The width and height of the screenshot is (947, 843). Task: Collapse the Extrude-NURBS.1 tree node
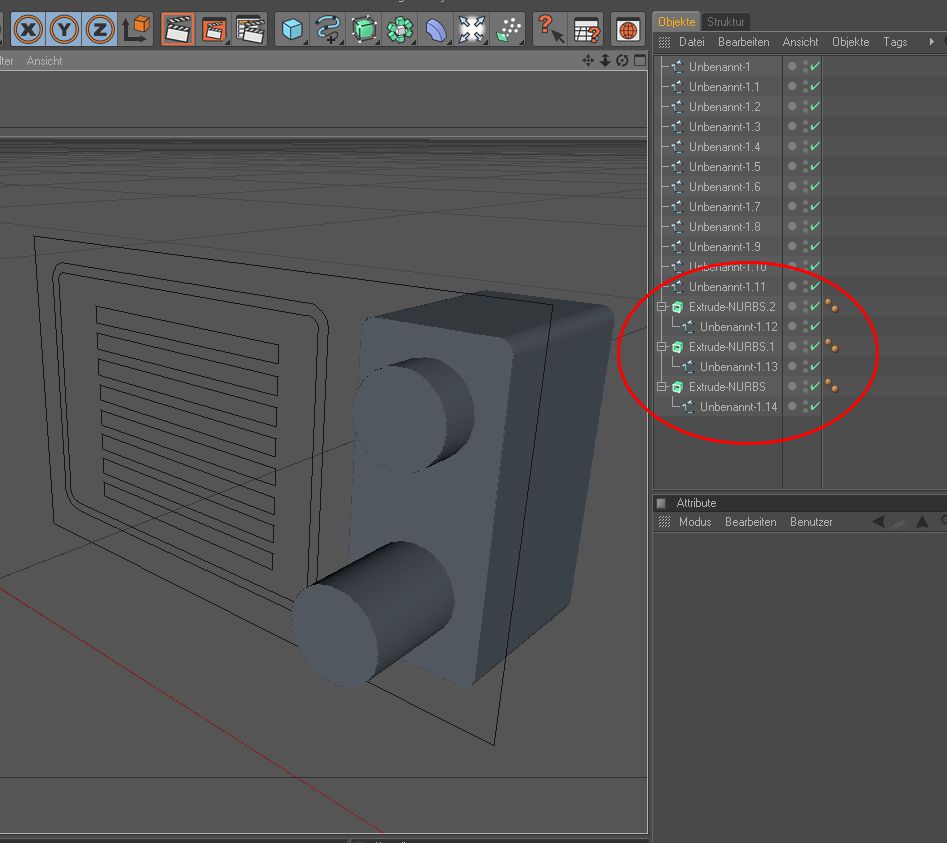661,347
